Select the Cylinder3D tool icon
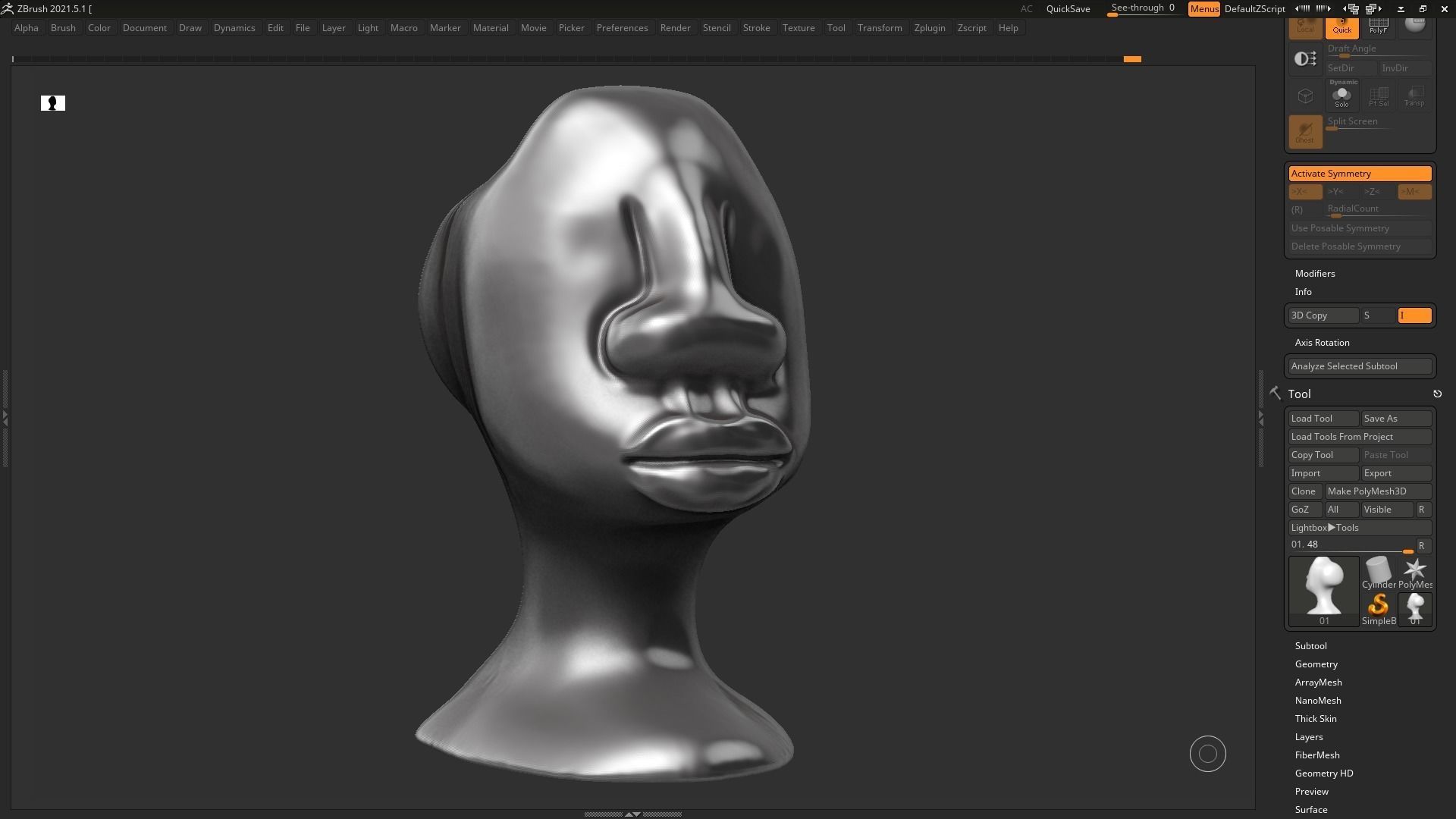1456x819 pixels. pyautogui.click(x=1378, y=573)
